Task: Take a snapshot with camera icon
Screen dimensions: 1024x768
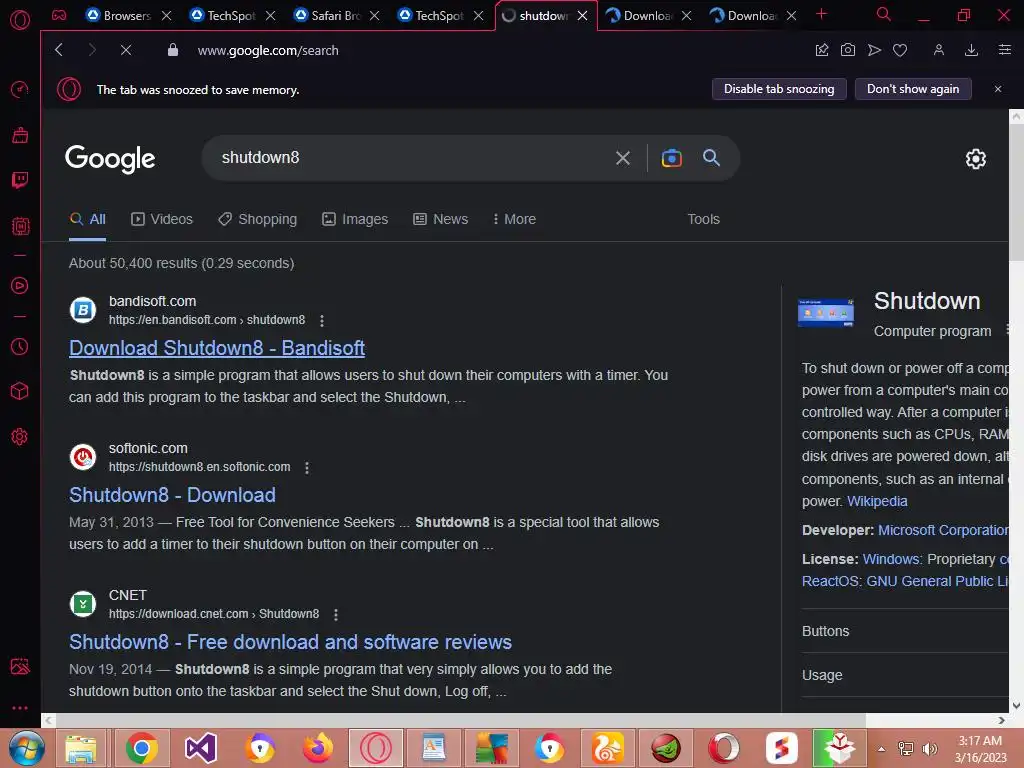Action: pyautogui.click(x=848, y=50)
